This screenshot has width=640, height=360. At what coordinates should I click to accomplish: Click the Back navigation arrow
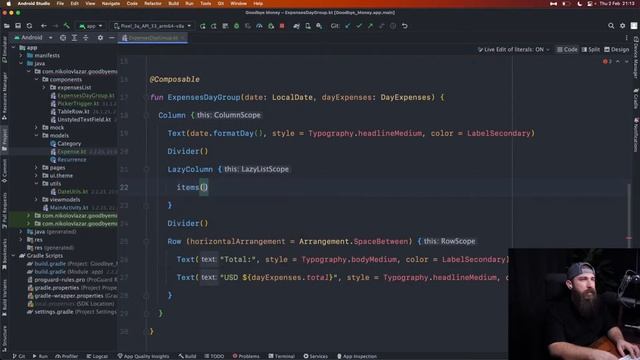tap(44, 26)
